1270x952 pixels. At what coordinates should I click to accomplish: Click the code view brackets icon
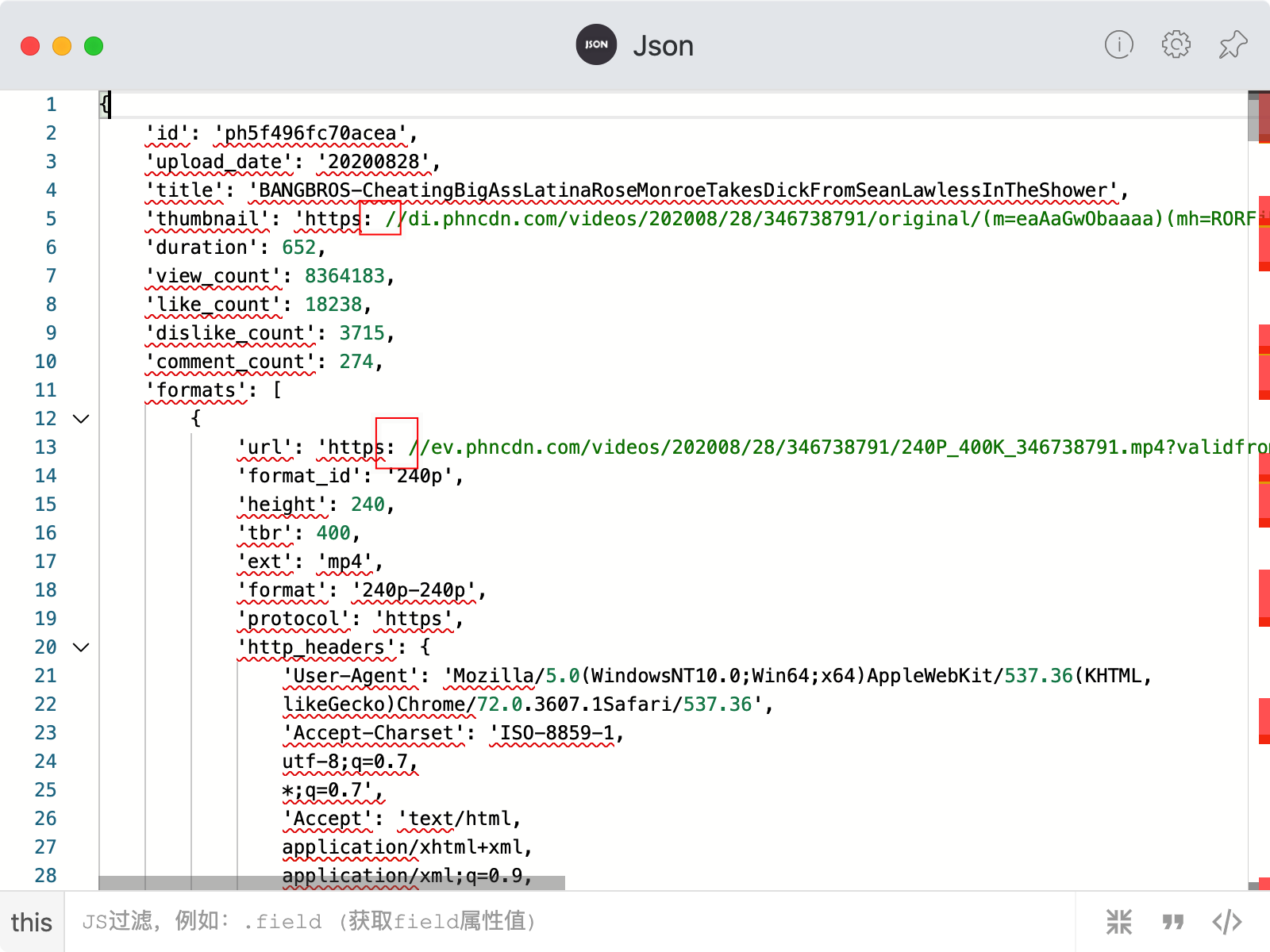pyautogui.click(x=1227, y=922)
